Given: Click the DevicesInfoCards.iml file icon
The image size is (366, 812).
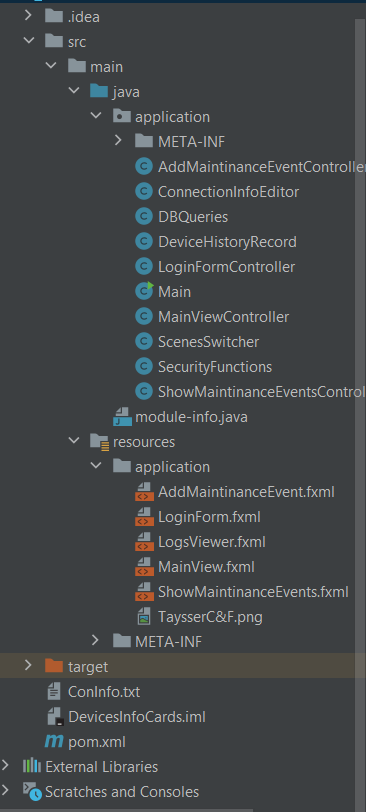Looking at the screenshot, I should 55,717.
